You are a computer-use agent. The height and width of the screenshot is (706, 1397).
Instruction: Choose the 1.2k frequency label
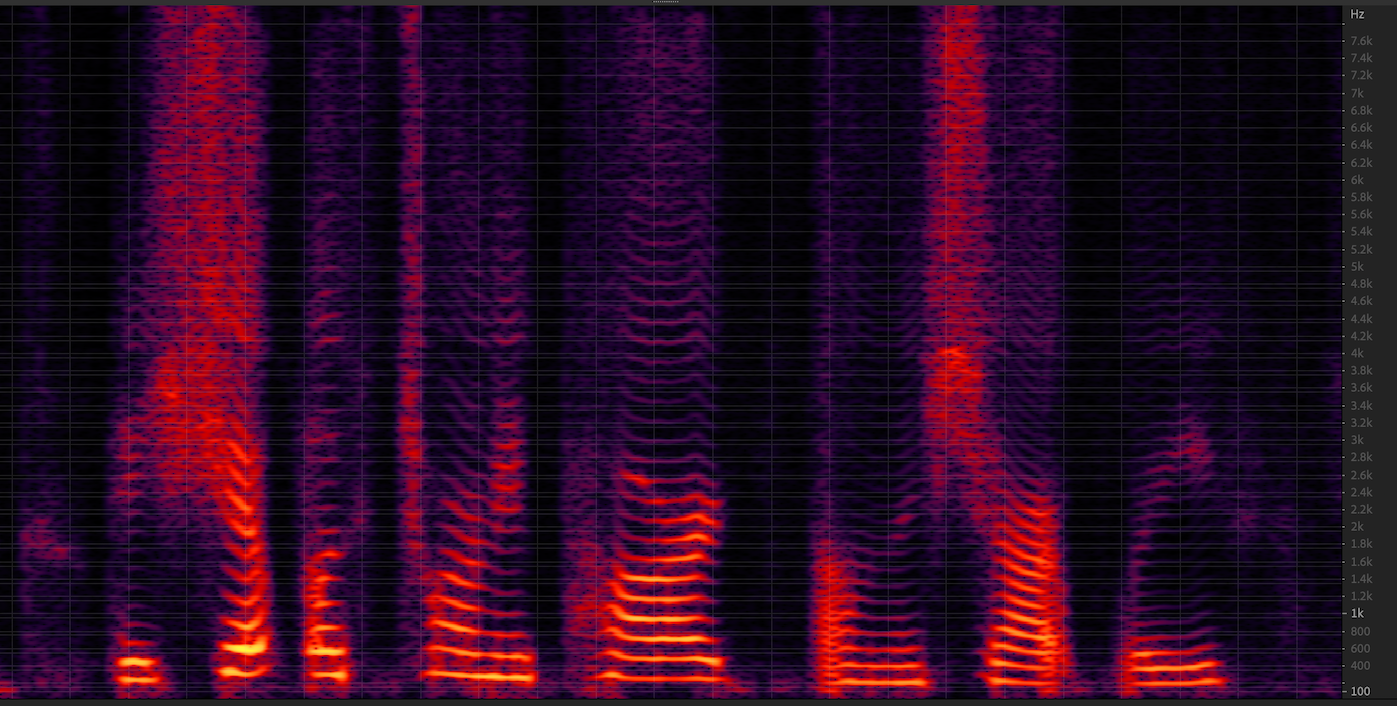pyautogui.click(x=1360, y=596)
